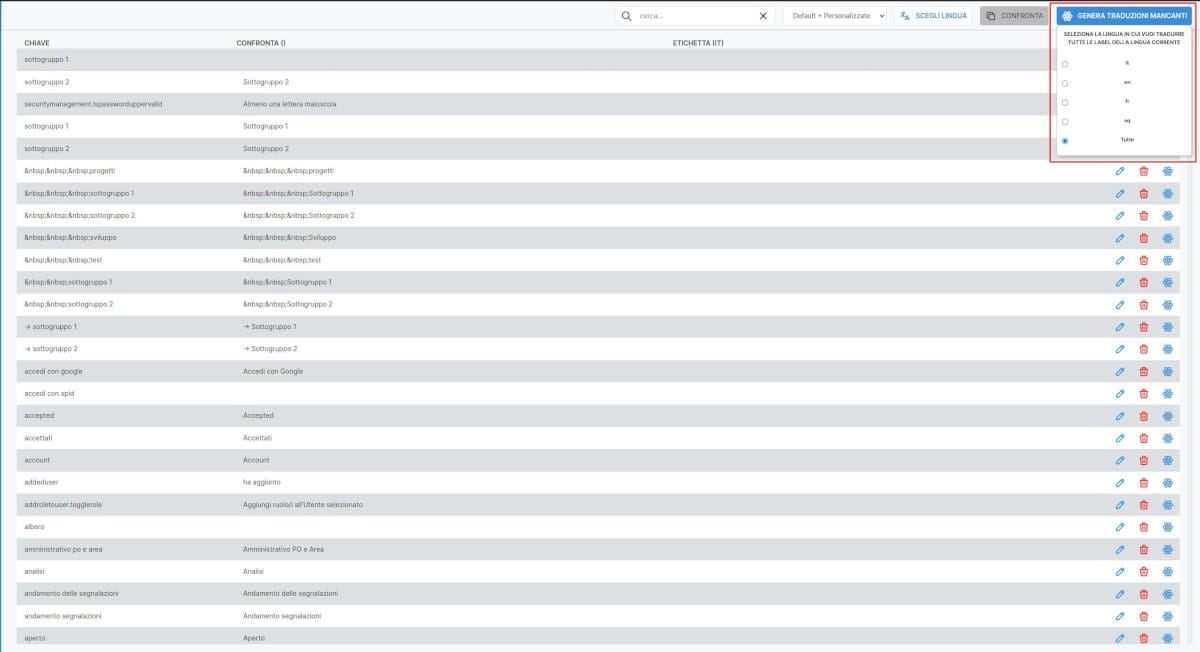Select the 'Tutte' radio button
Viewport: 1200px width, 652px height.
(1065, 140)
